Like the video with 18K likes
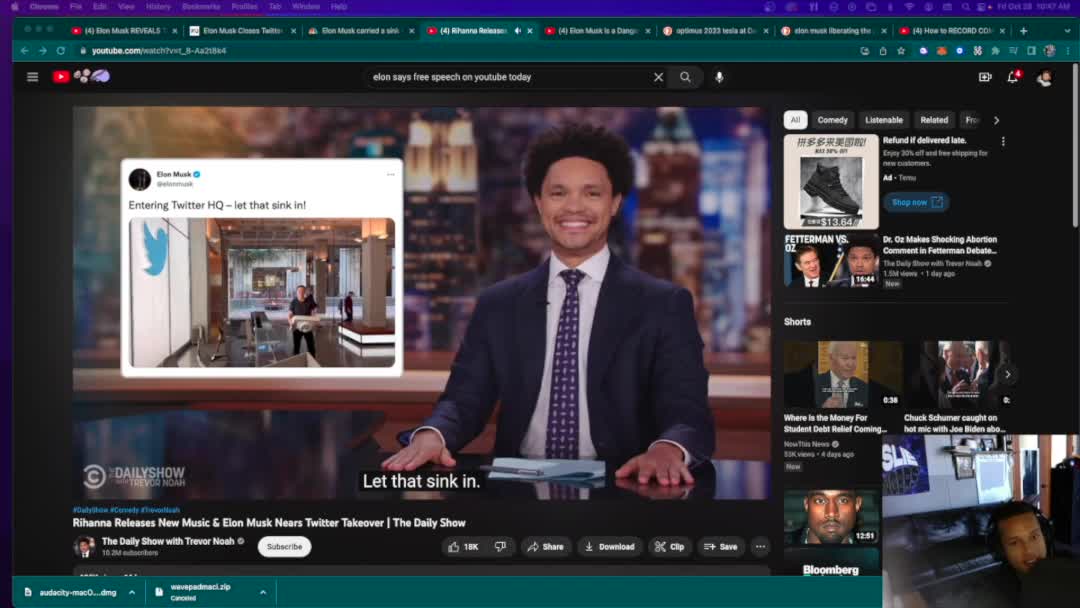 [x=464, y=547]
